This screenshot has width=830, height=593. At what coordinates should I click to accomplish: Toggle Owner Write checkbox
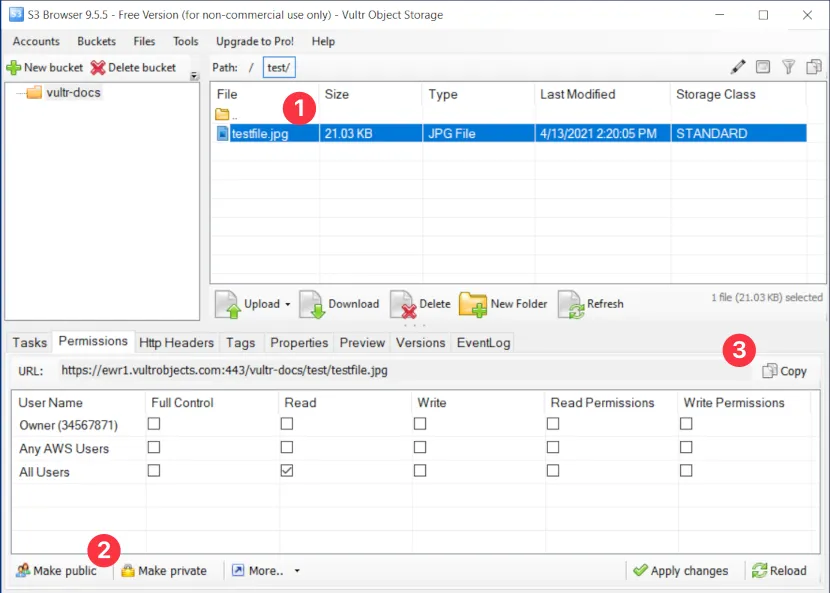420,424
